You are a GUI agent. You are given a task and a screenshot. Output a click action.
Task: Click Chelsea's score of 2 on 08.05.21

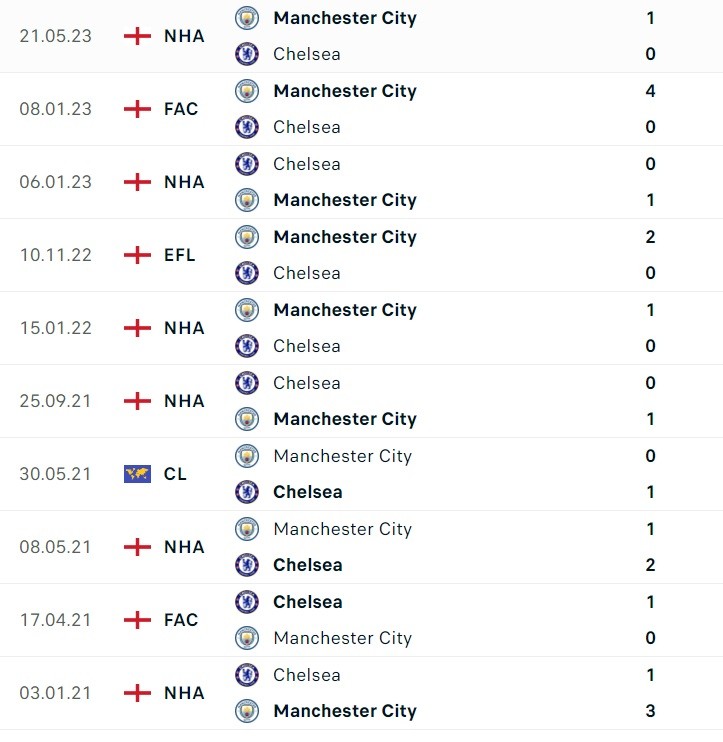tap(651, 565)
